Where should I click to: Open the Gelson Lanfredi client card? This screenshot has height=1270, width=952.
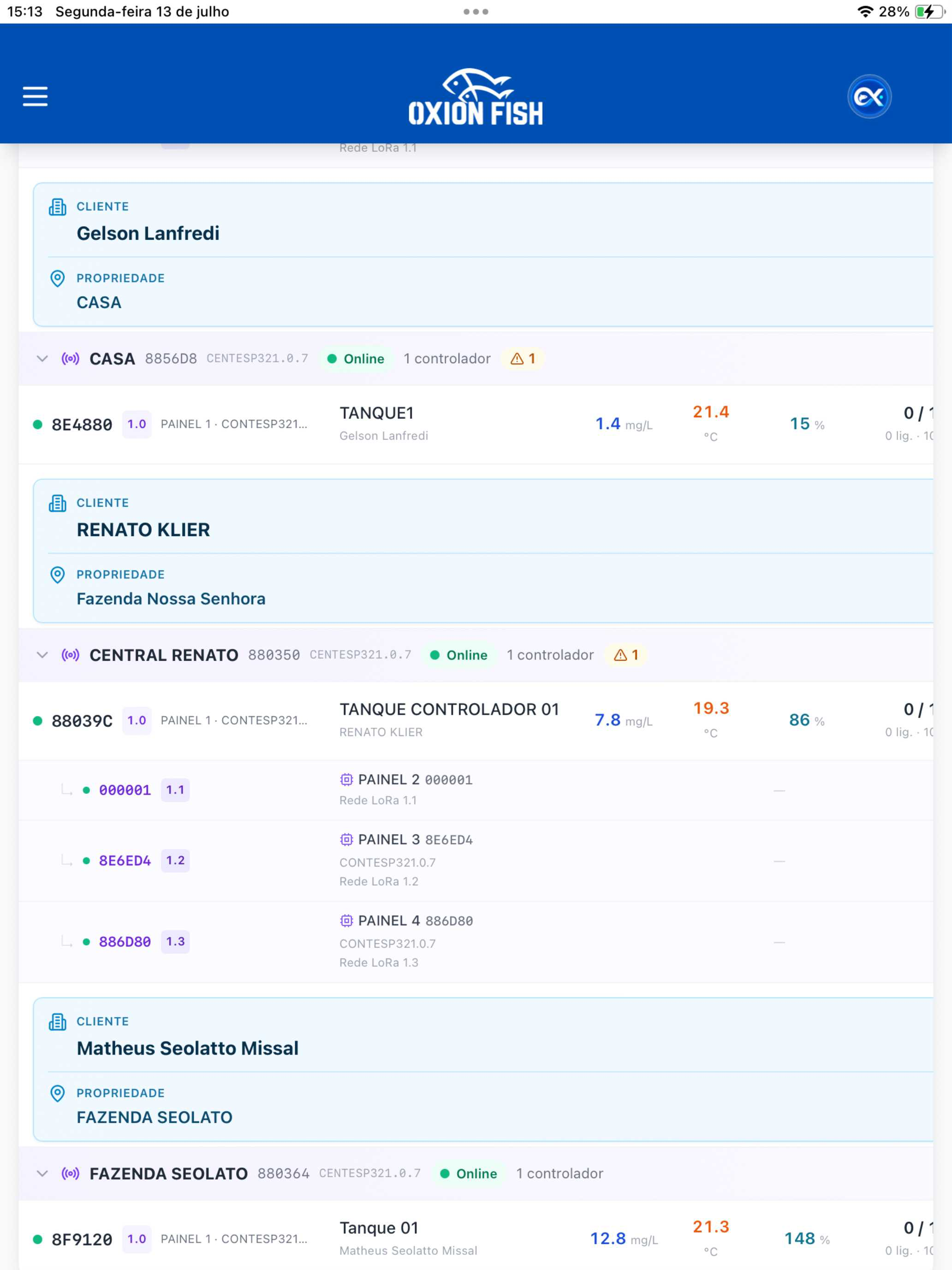pyautogui.click(x=483, y=255)
